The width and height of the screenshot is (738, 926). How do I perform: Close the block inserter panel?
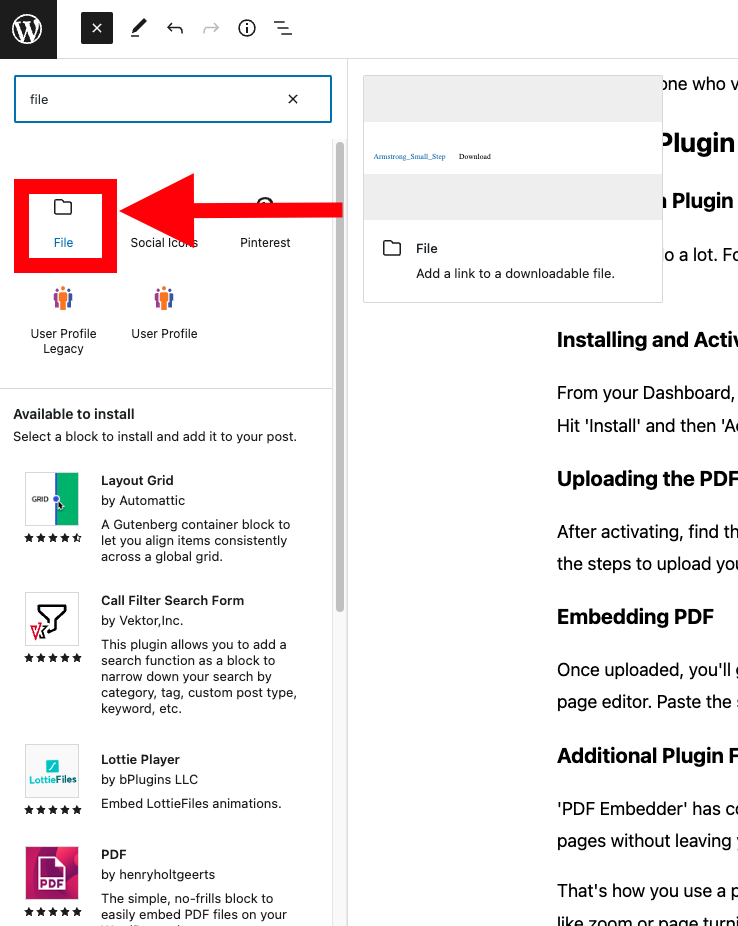point(97,28)
